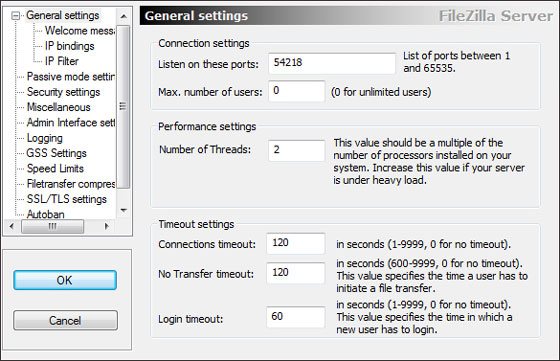Open the Filetransfer compression page

tap(71, 184)
